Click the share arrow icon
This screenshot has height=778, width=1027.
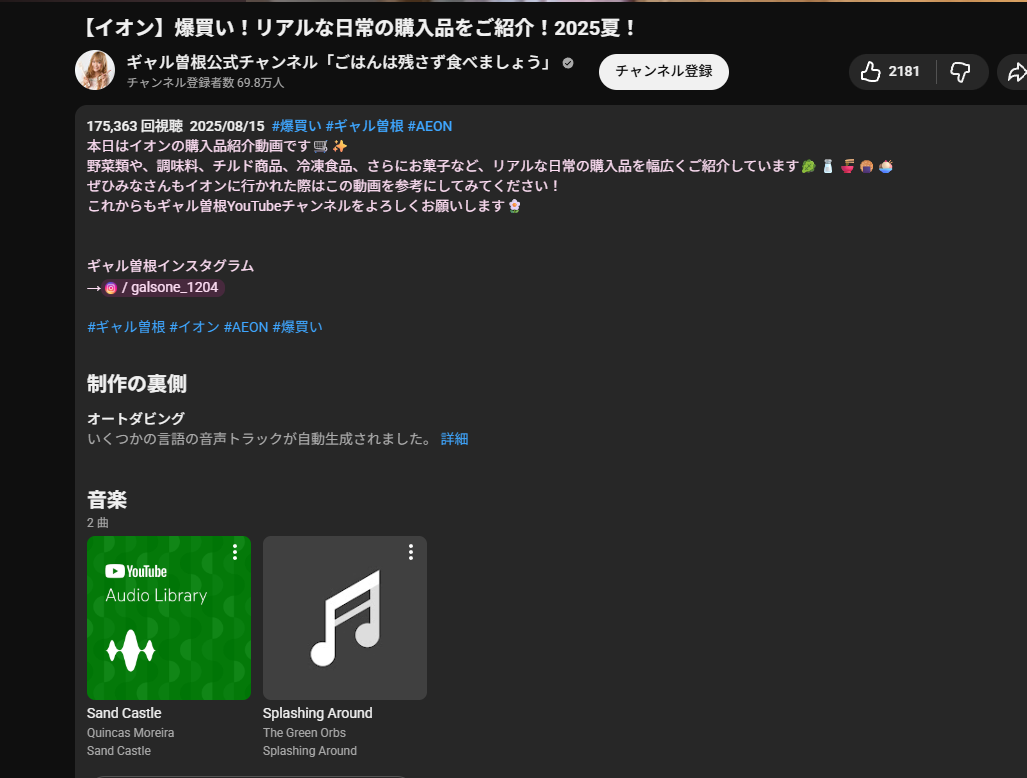coord(1017,72)
